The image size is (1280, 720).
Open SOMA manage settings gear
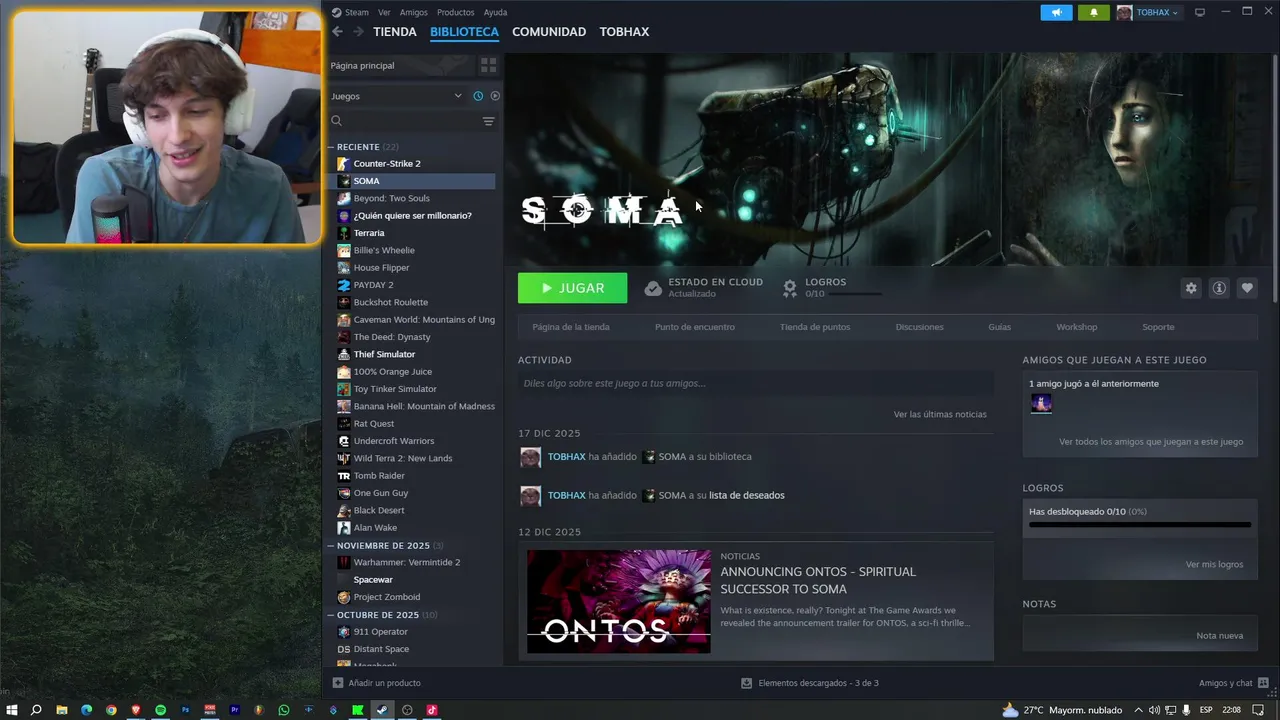click(1191, 288)
